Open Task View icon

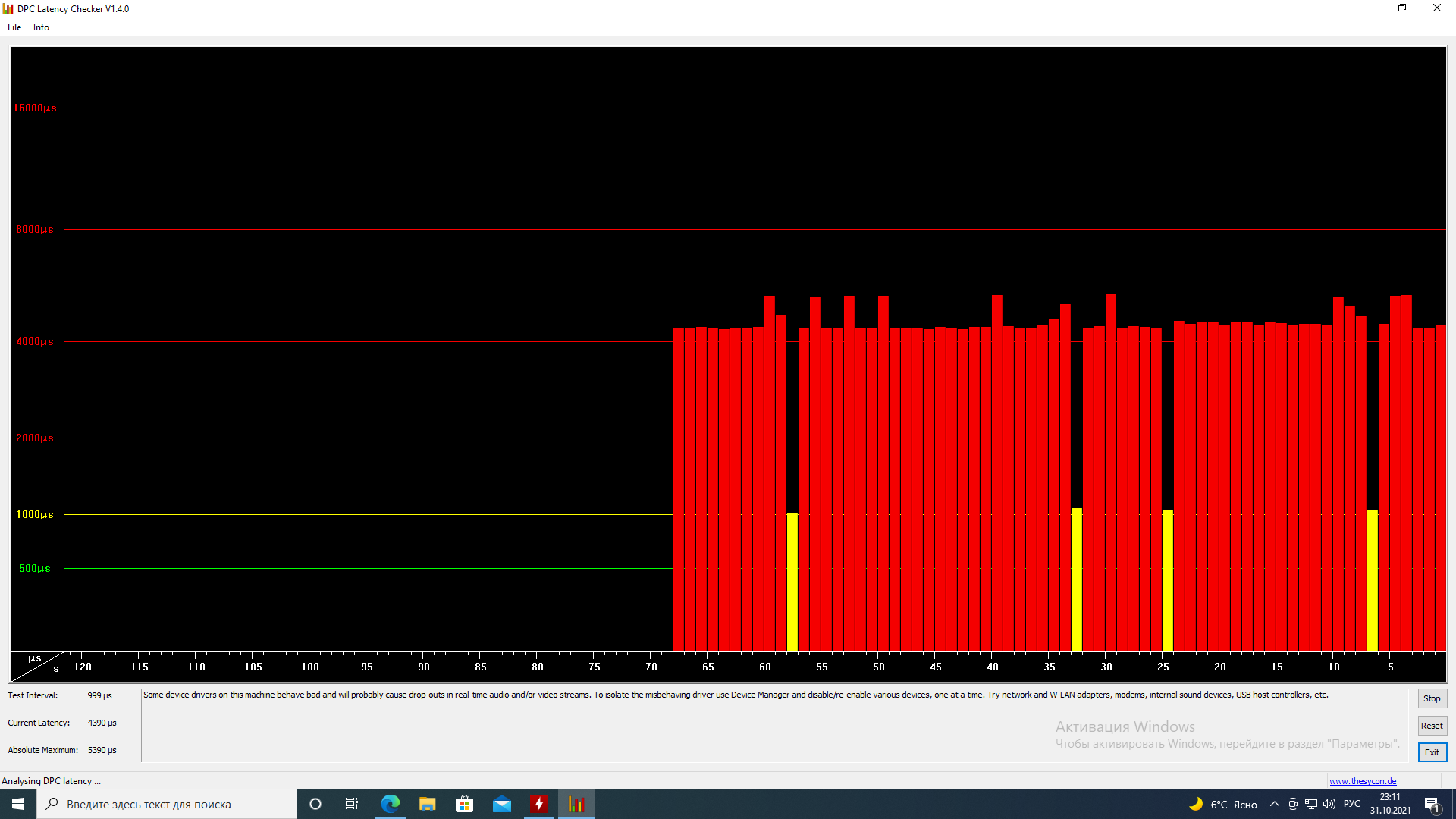pyautogui.click(x=352, y=804)
